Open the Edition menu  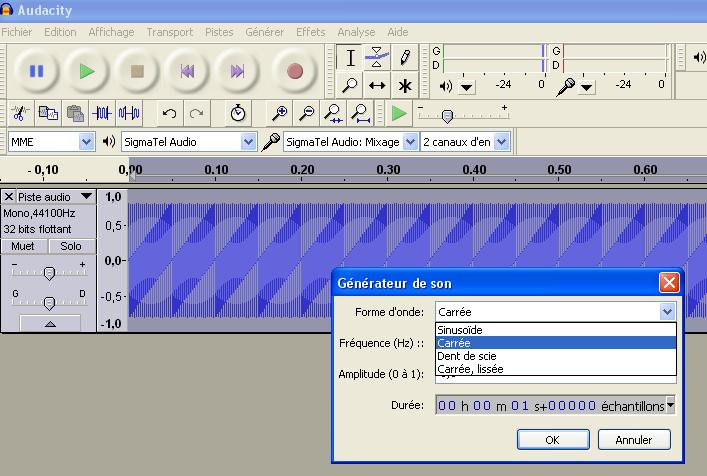pos(60,32)
